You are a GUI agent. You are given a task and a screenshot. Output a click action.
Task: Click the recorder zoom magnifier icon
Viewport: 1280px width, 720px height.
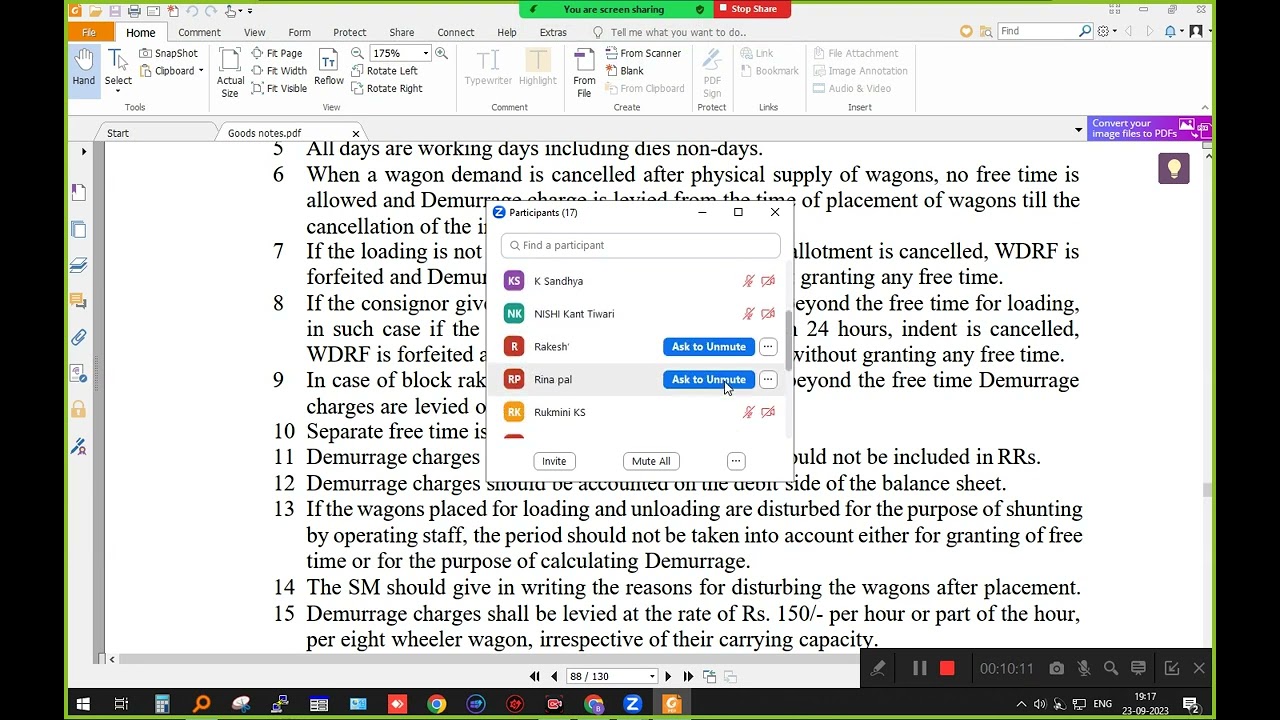(1111, 668)
